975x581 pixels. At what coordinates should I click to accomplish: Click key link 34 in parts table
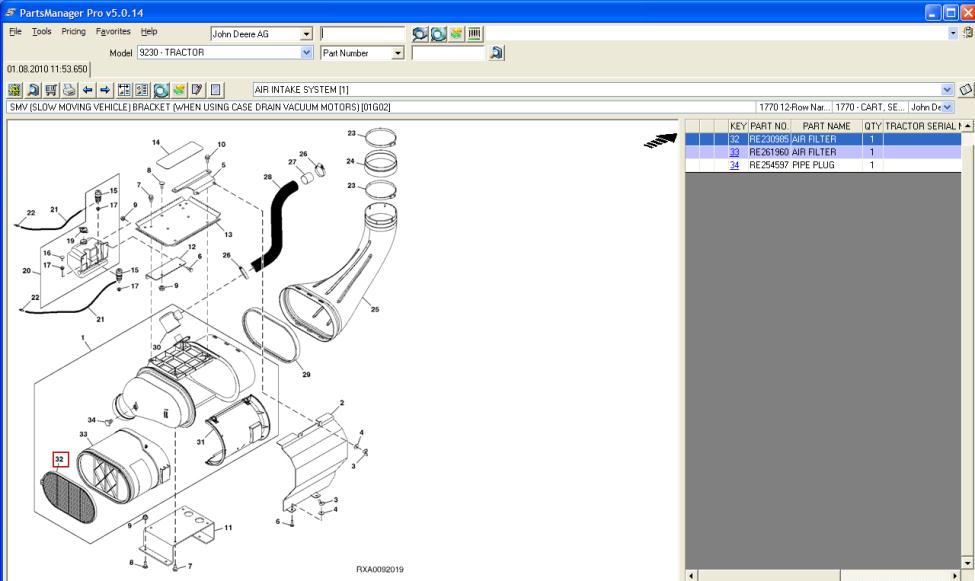tap(734, 165)
